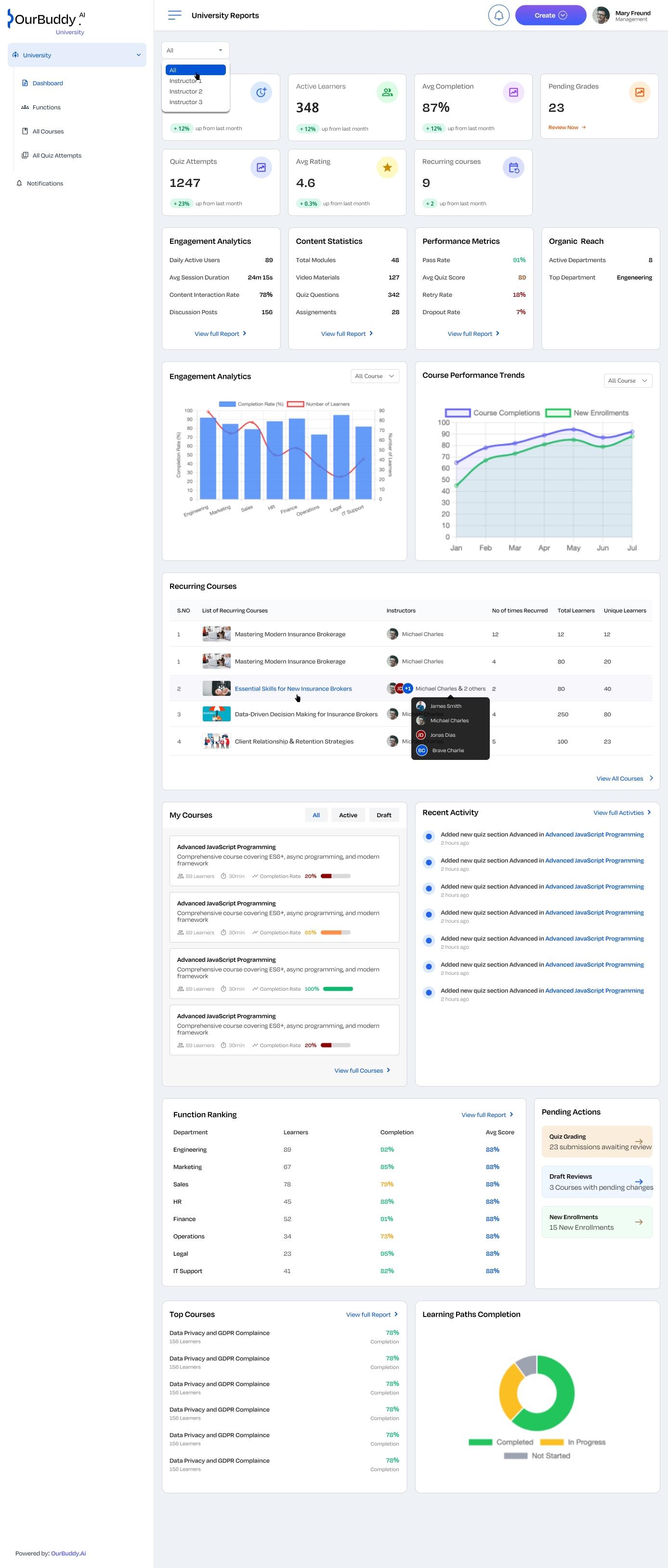Click the OurBuddy AI logo
Screen dimensions: 668x1568
tap(46, 22)
